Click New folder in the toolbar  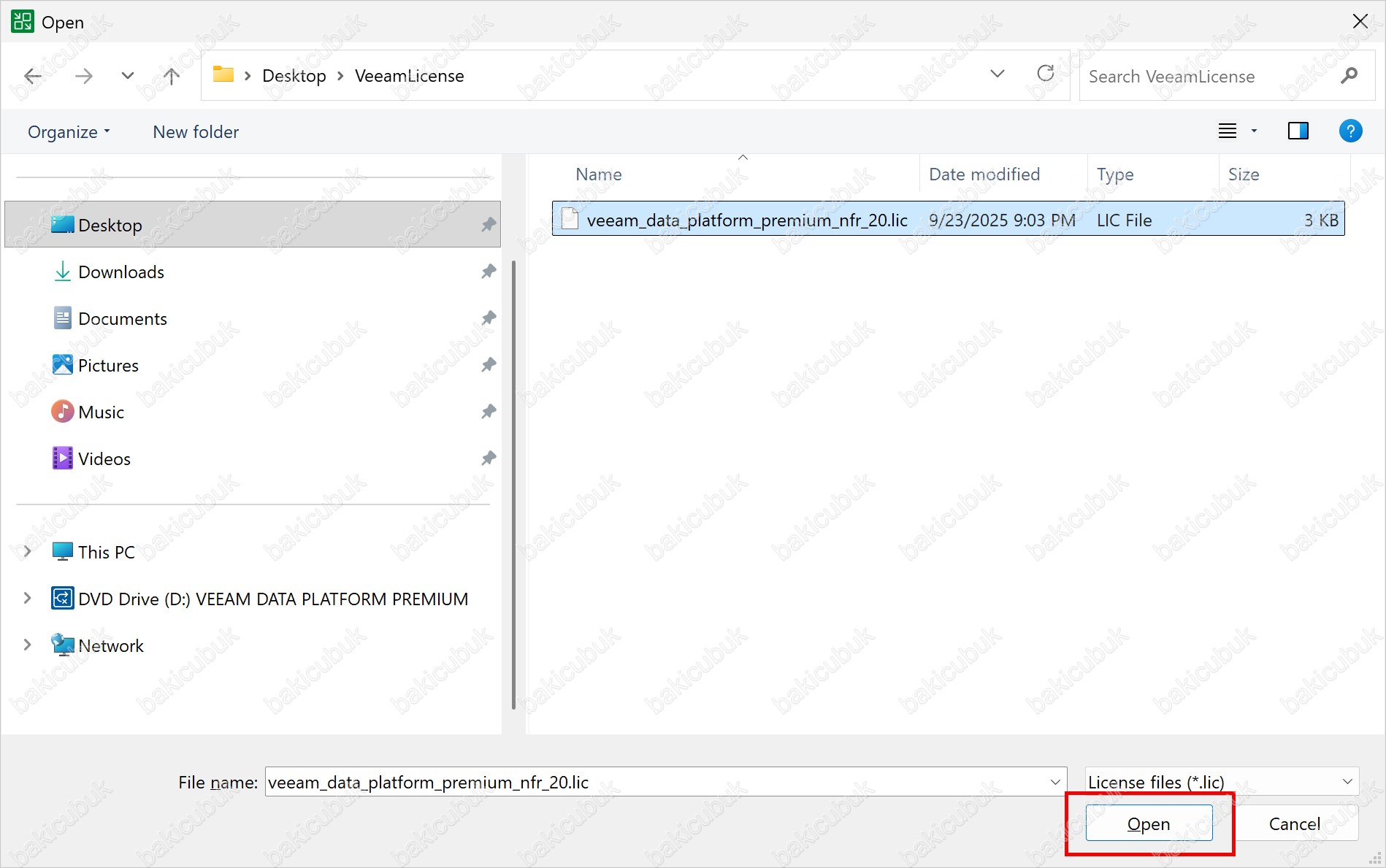tap(196, 132)
